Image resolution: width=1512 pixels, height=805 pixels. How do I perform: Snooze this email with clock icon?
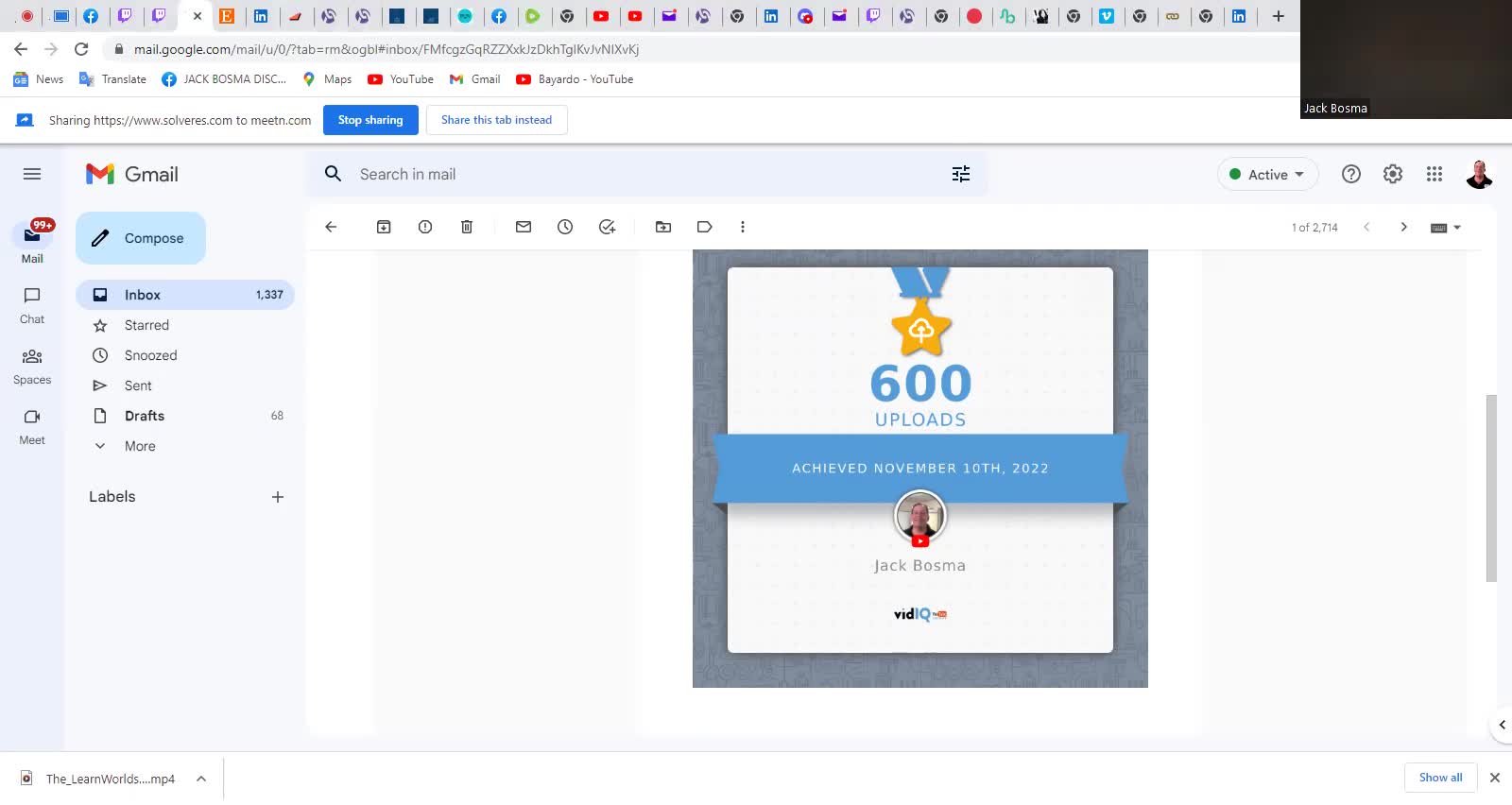pos(565,227)
